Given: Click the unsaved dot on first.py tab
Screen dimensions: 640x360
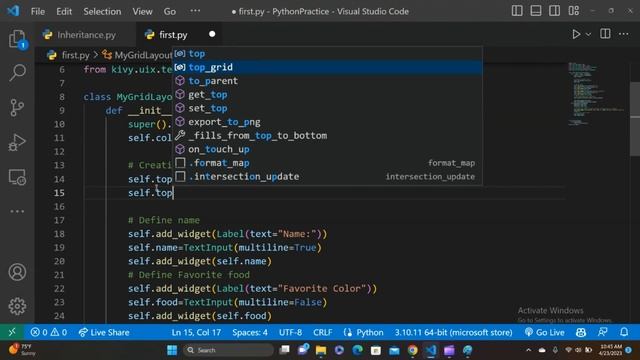Looking at the screenshot, I should point(212,34).
